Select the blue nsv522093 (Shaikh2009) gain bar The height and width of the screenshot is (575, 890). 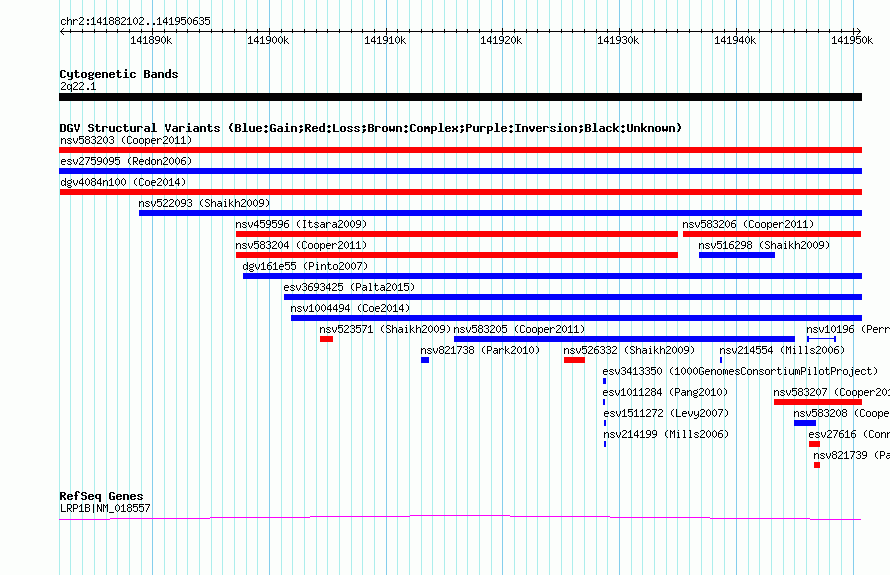(x=500, y=213)
